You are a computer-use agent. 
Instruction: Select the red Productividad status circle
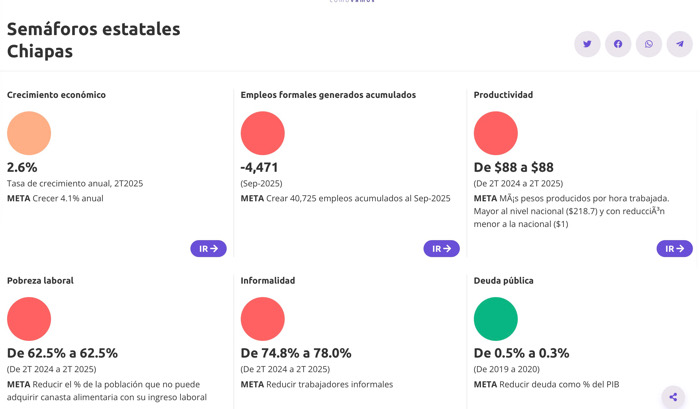(x=495, y=133)
